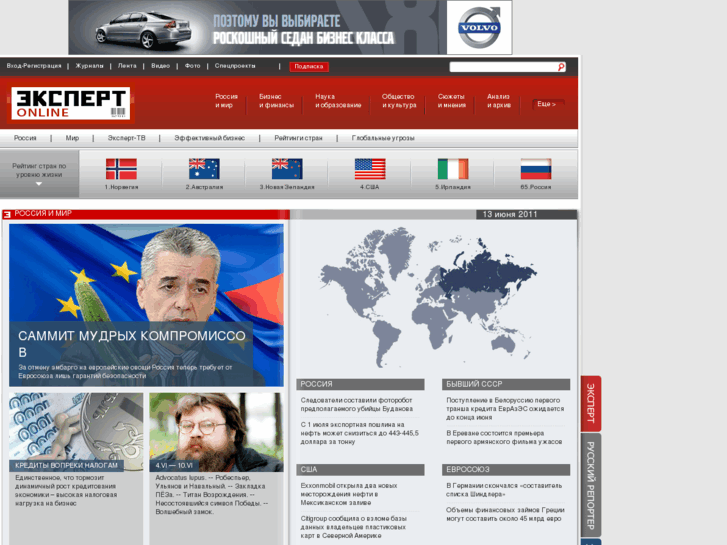Select Рейтинги стран submenu item
The image size is (727, 545).
coord(298,138)
